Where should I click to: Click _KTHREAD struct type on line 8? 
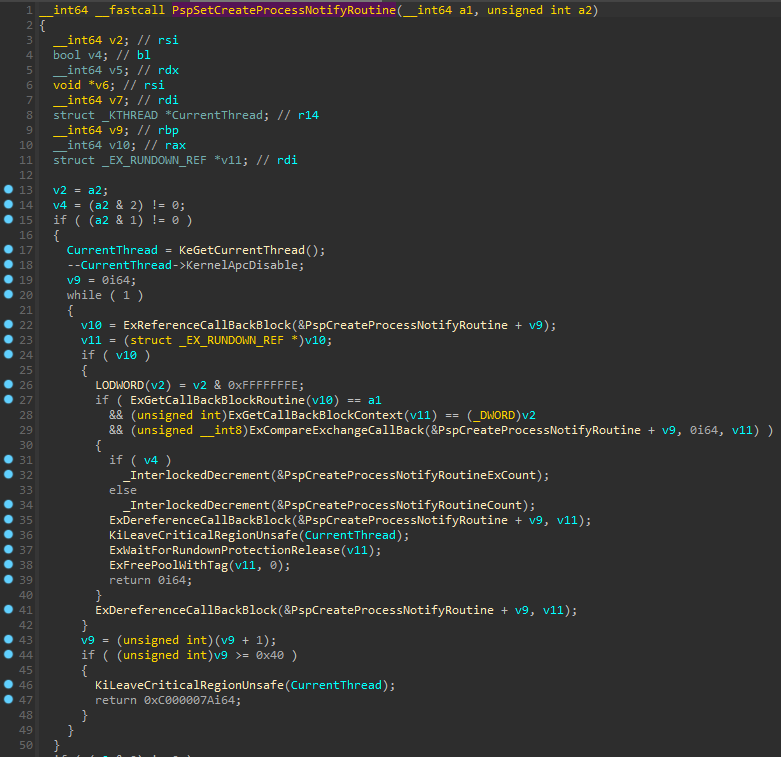tap(130, 115)
